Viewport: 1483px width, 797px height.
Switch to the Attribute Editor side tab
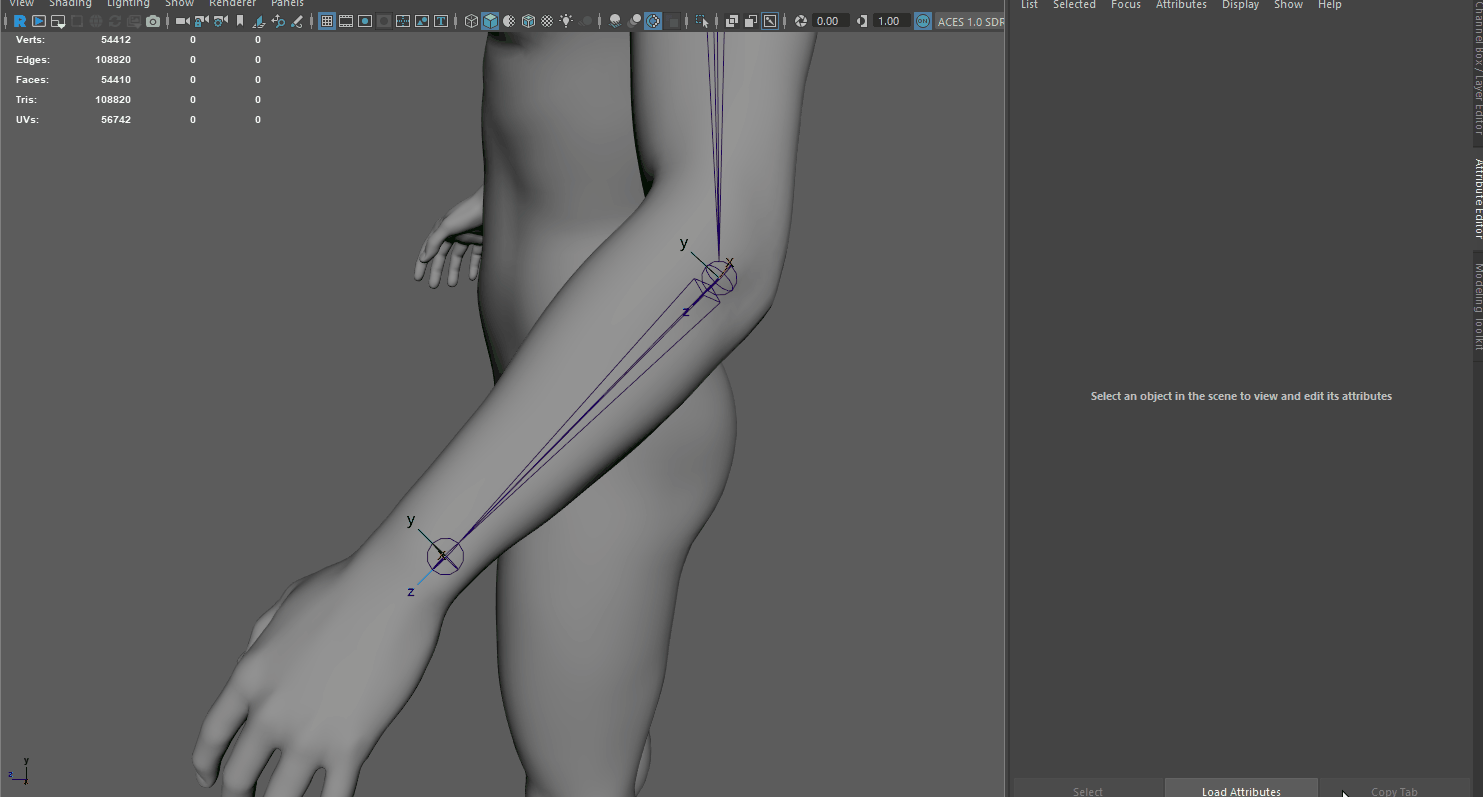(x=1477, y=198)
